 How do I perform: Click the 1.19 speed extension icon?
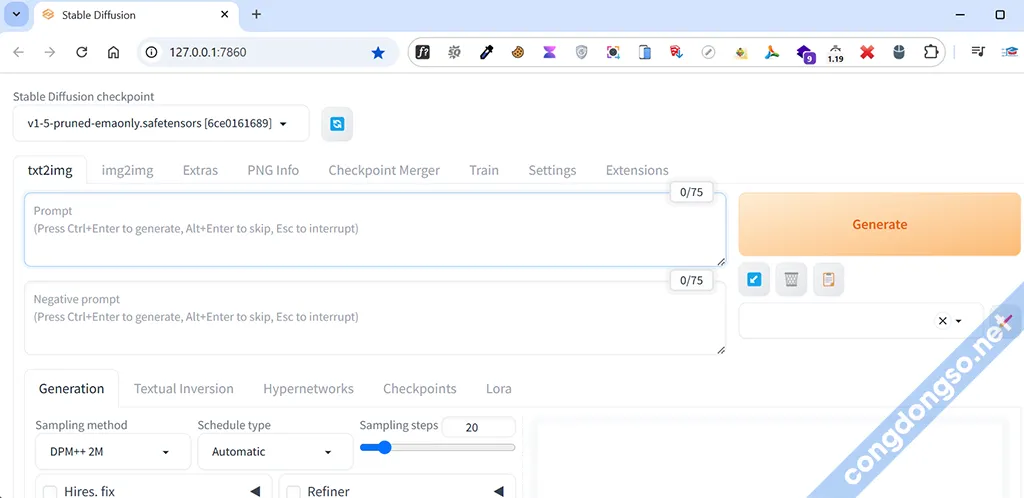pos(835,53)
